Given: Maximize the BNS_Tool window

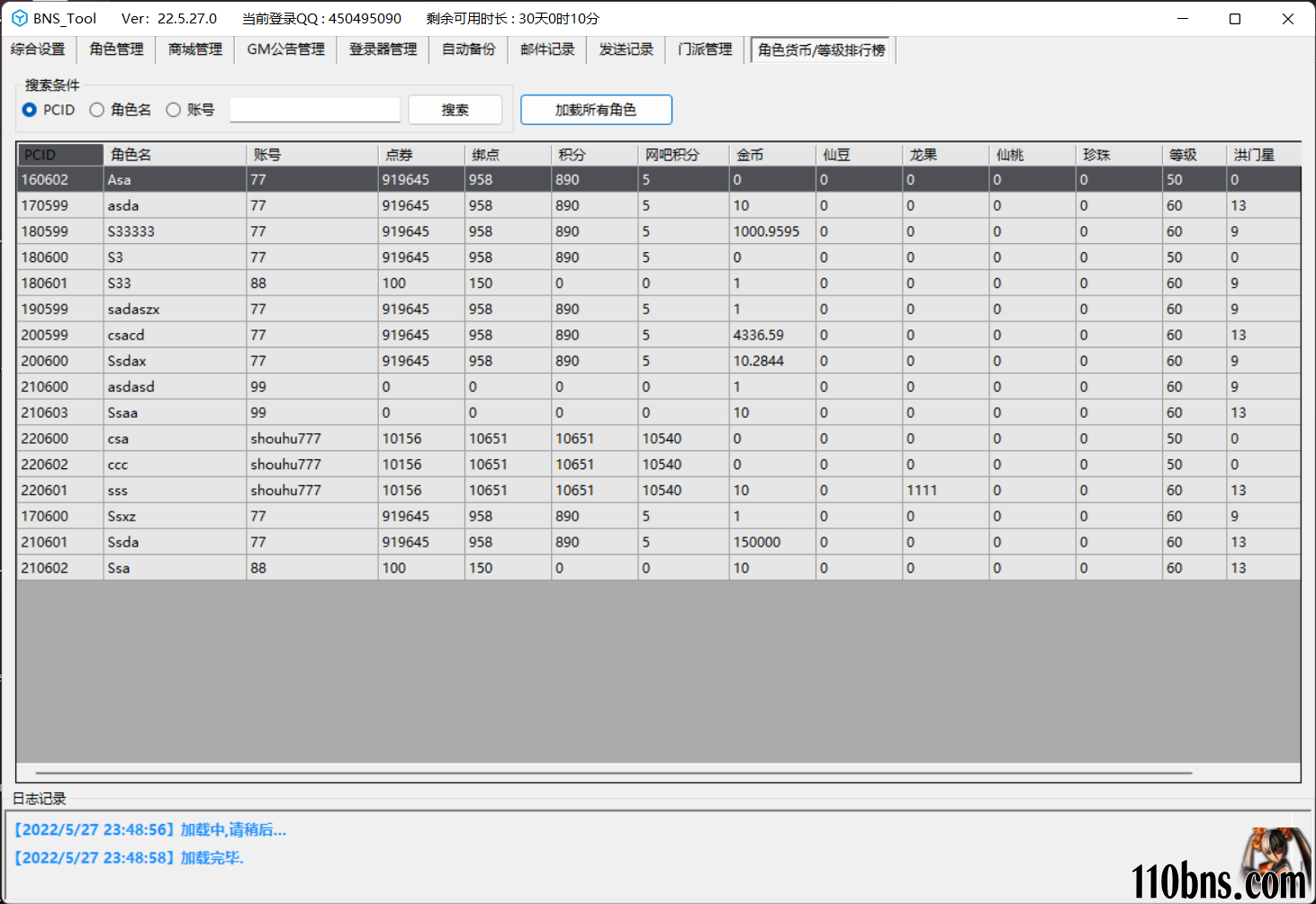Looking at the screenshot, I should tap(1235, 19).
